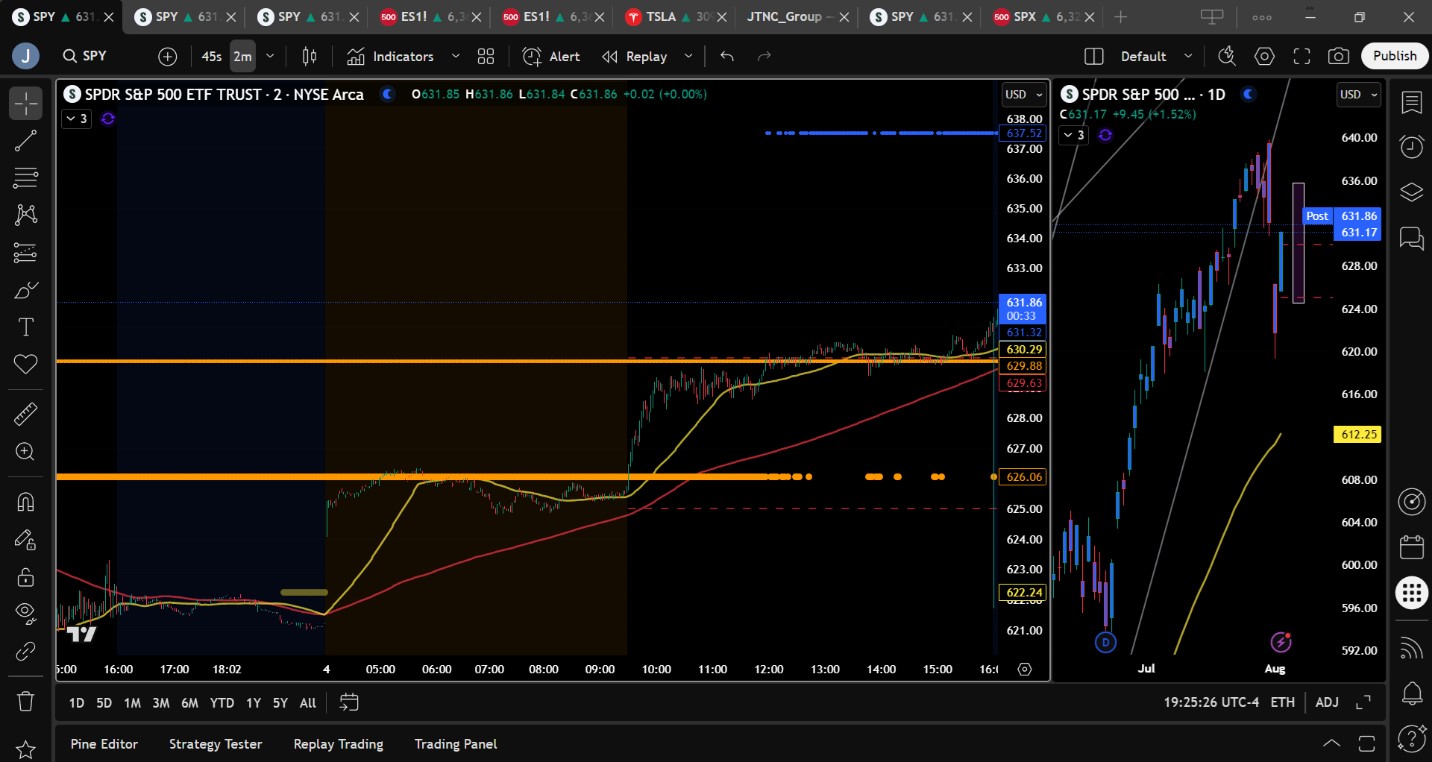Open the help center question-mark icon
Image resolution: width=1432 pixels, height=762 pixels.
[1411, 738]
